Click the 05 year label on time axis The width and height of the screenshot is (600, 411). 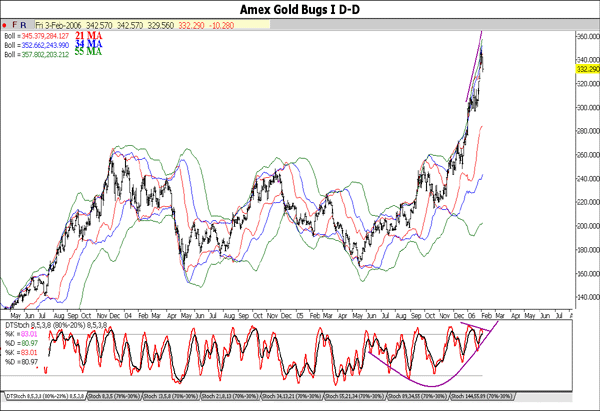300,316
